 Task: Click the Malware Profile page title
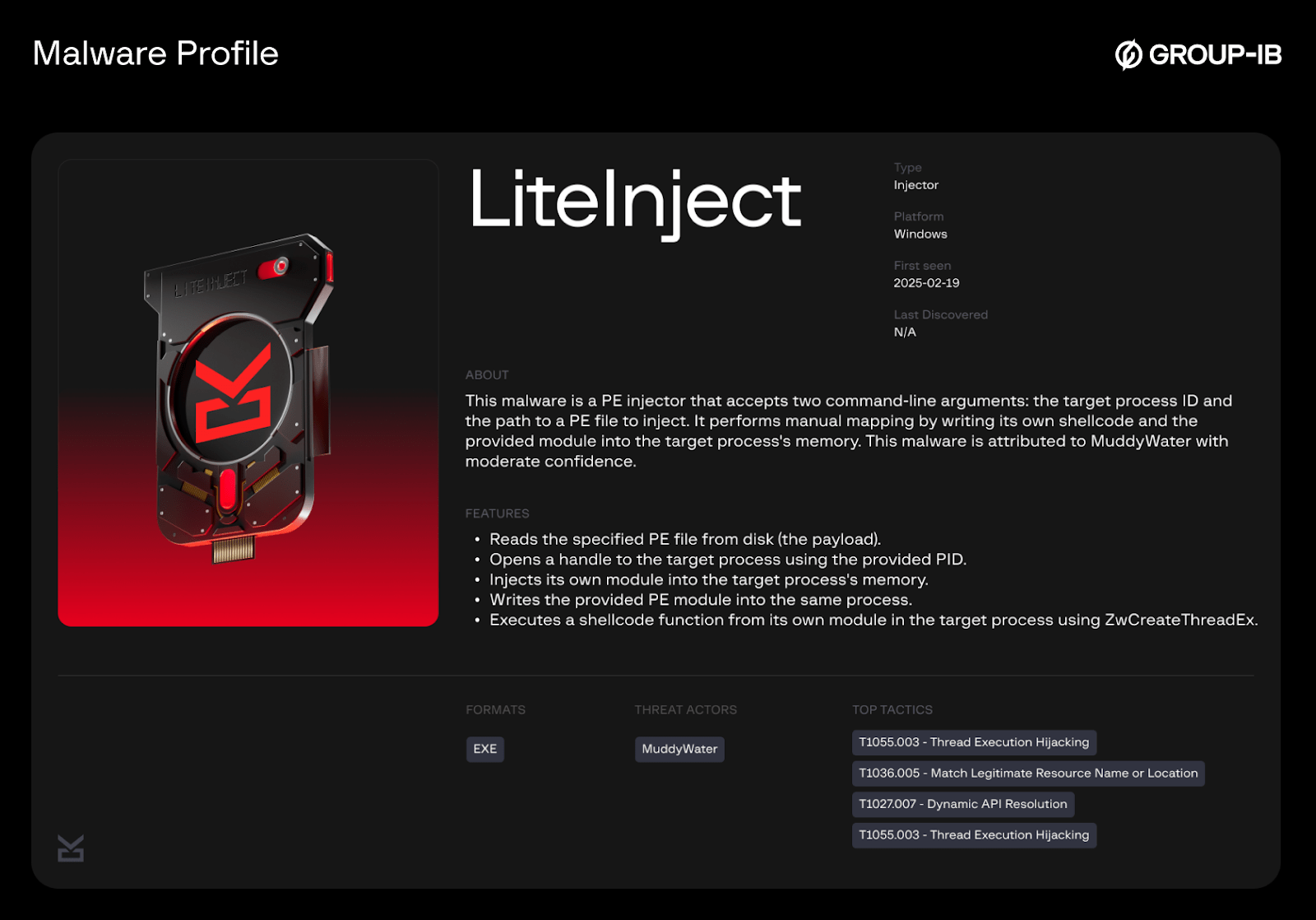tap(155, 53)
